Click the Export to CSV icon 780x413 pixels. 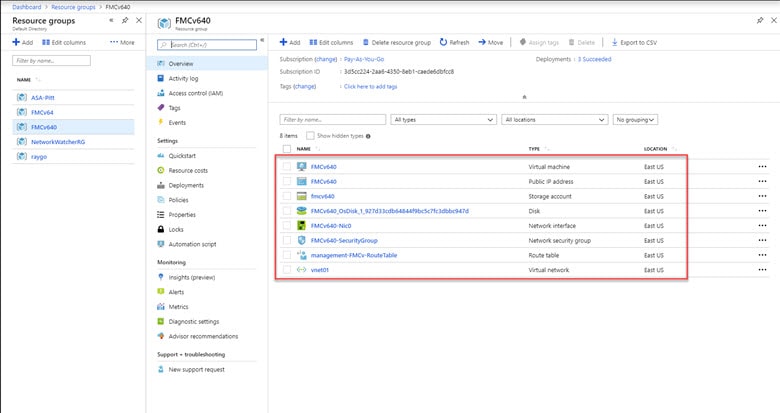(612, 43)
